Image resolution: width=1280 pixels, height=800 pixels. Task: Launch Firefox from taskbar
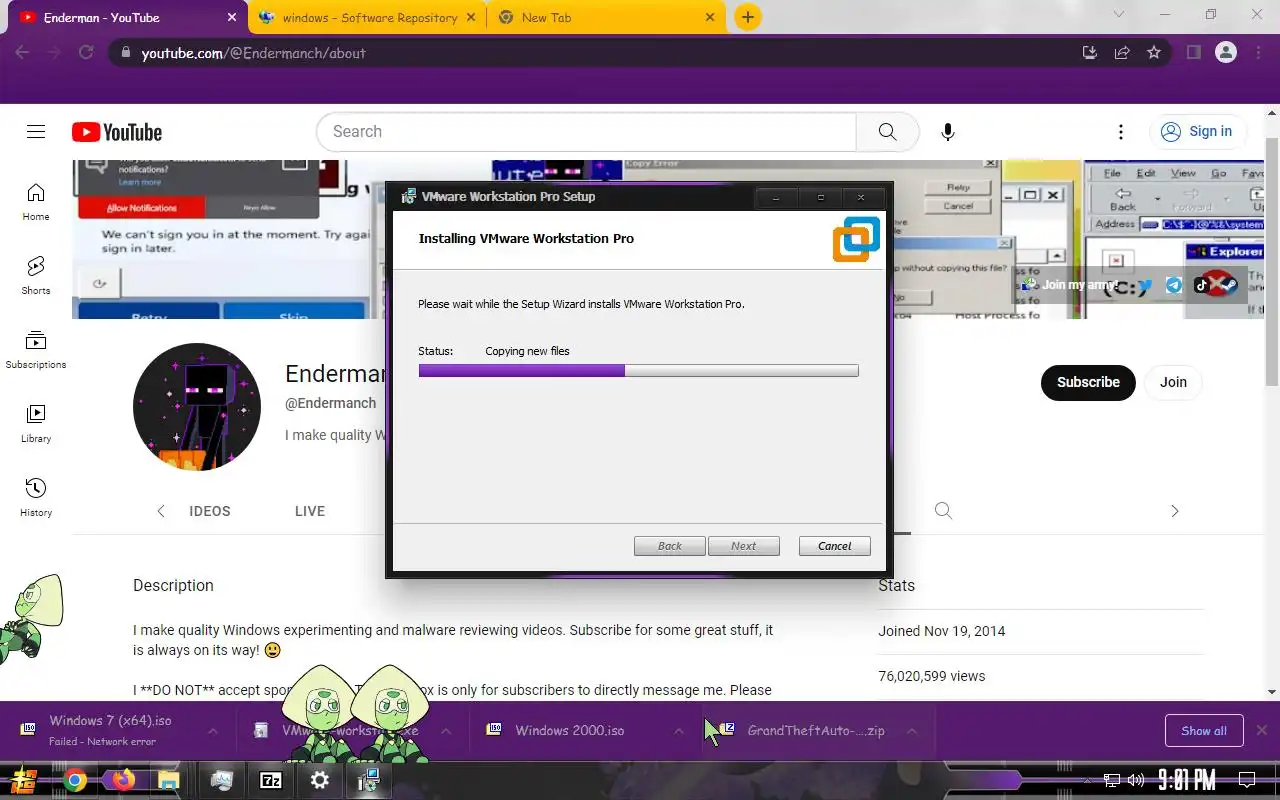tap(123, 780)
